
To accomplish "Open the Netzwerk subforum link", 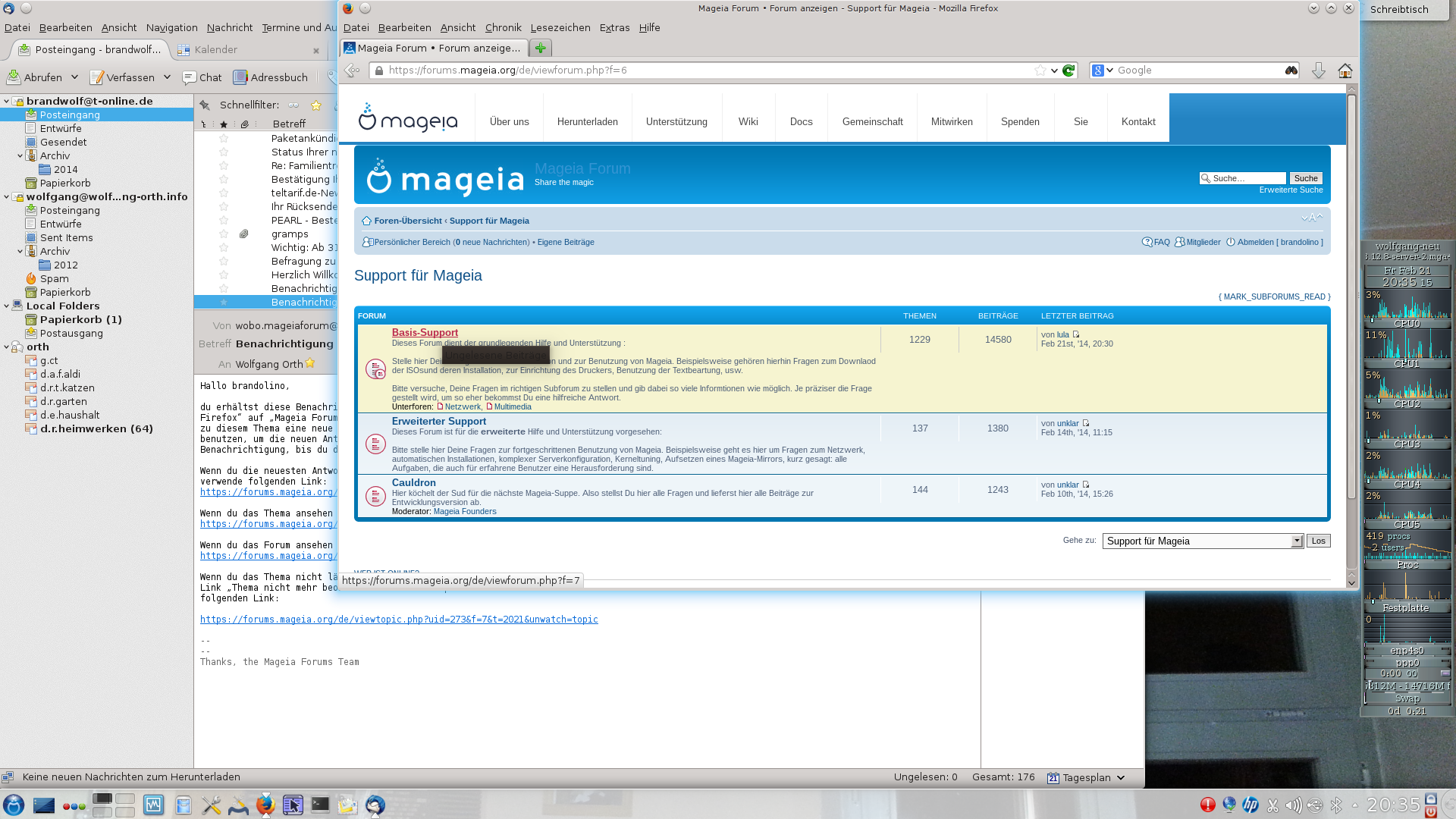I will tap(463, 406).
